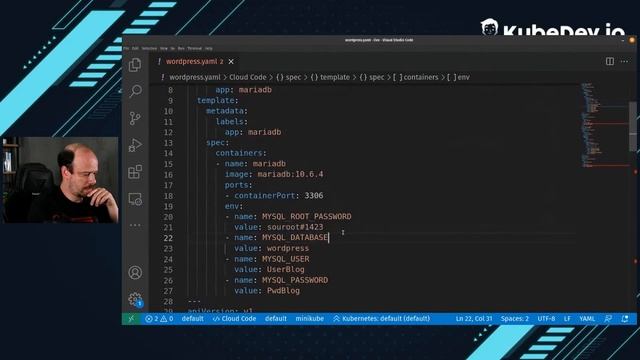Expand wordpress.yaml breadcrumb
Image resolution: width=640 pixels, height=360 pixels.
click(195, 77)
